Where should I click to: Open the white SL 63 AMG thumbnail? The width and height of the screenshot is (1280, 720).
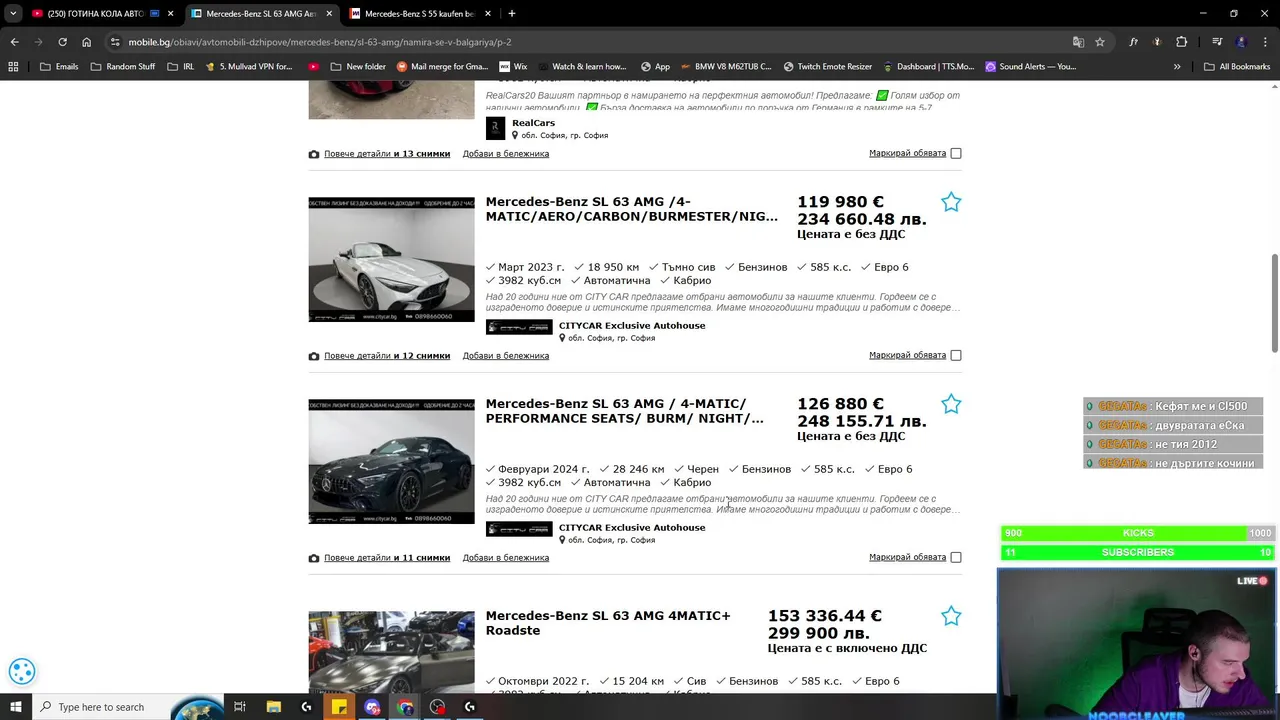coord(391,259)
